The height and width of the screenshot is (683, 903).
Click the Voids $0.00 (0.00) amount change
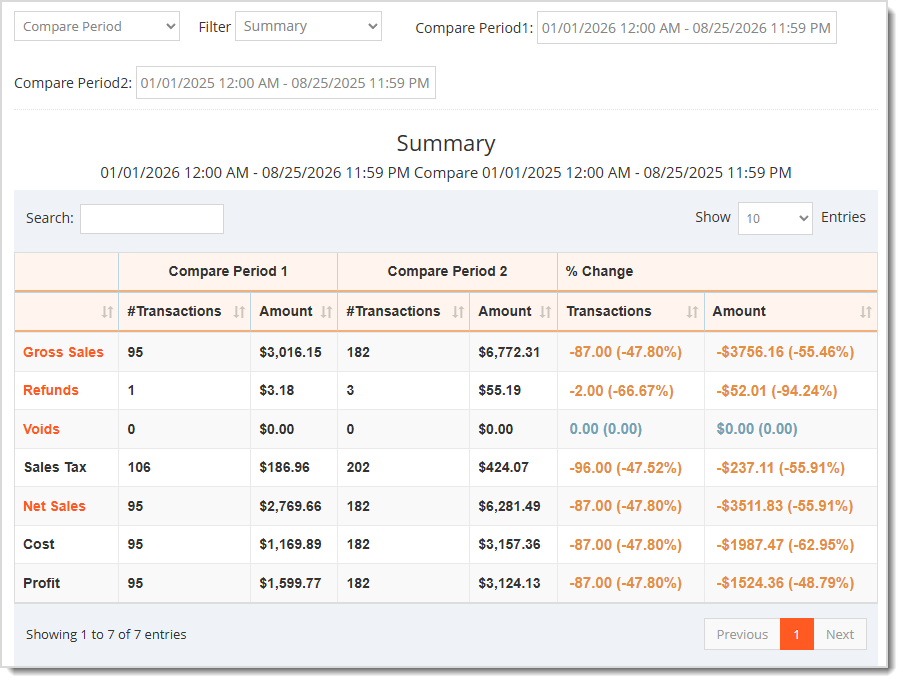click(757, 429)
